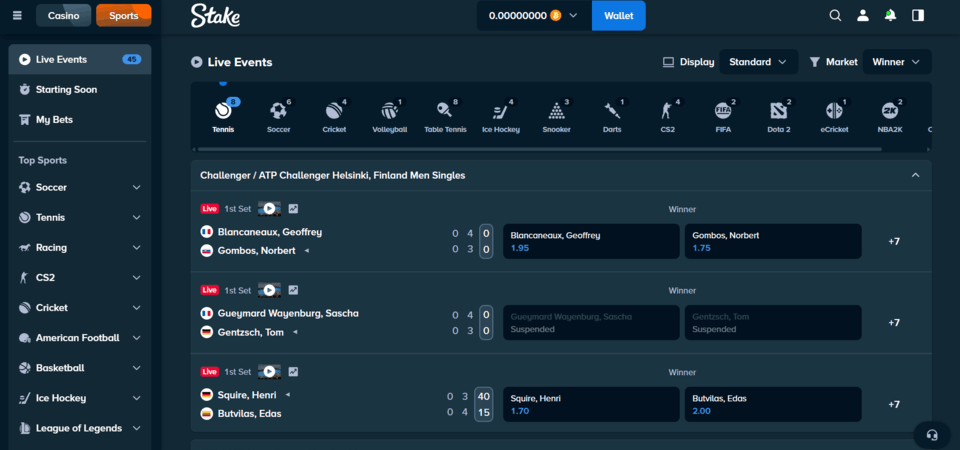Viewport: 960px width, 450px height.
Task: Switch to the Casino tab
Action: [63, 16]
